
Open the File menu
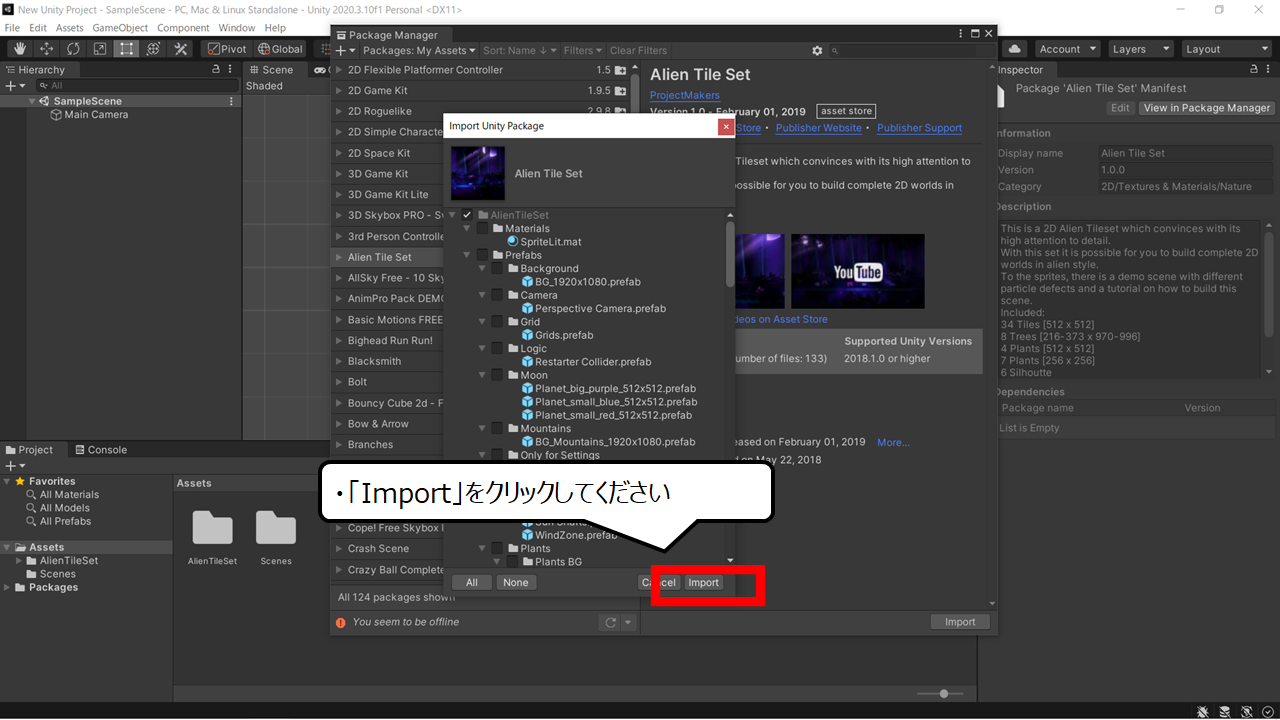point(12,28)
